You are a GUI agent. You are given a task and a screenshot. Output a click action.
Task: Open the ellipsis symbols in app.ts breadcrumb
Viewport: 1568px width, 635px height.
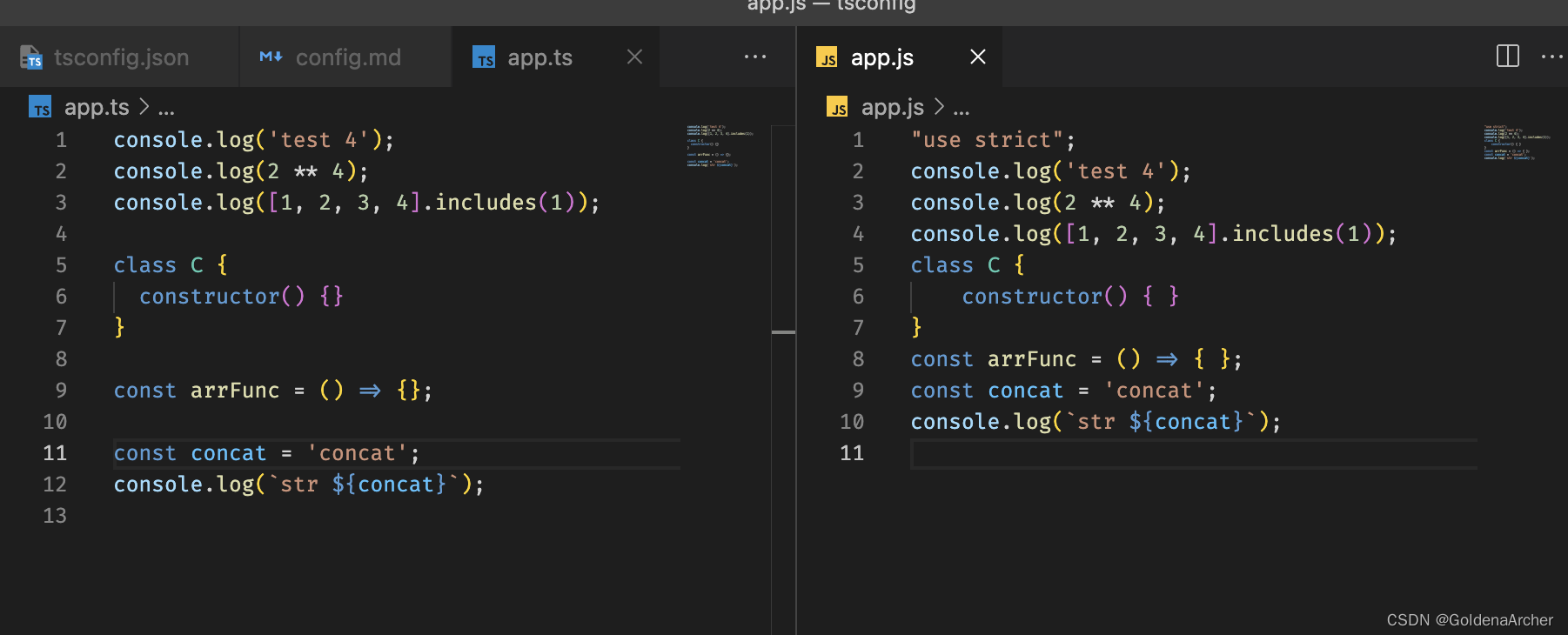coord(166,111)
